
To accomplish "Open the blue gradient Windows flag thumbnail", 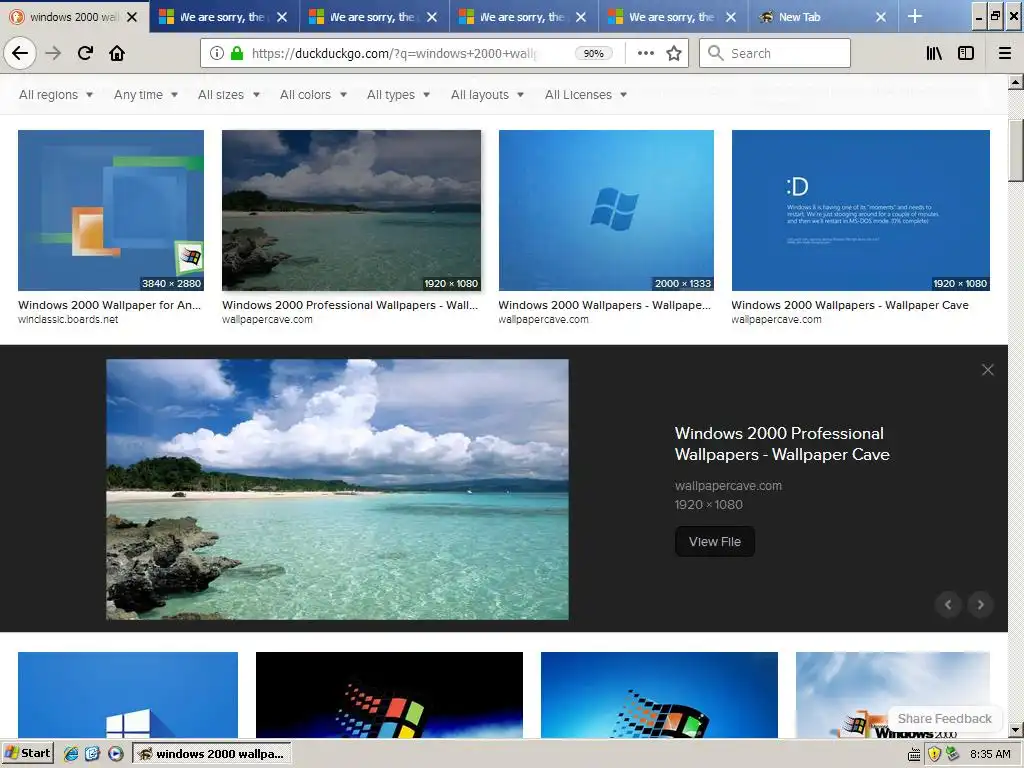I will [x=659, y=695].
